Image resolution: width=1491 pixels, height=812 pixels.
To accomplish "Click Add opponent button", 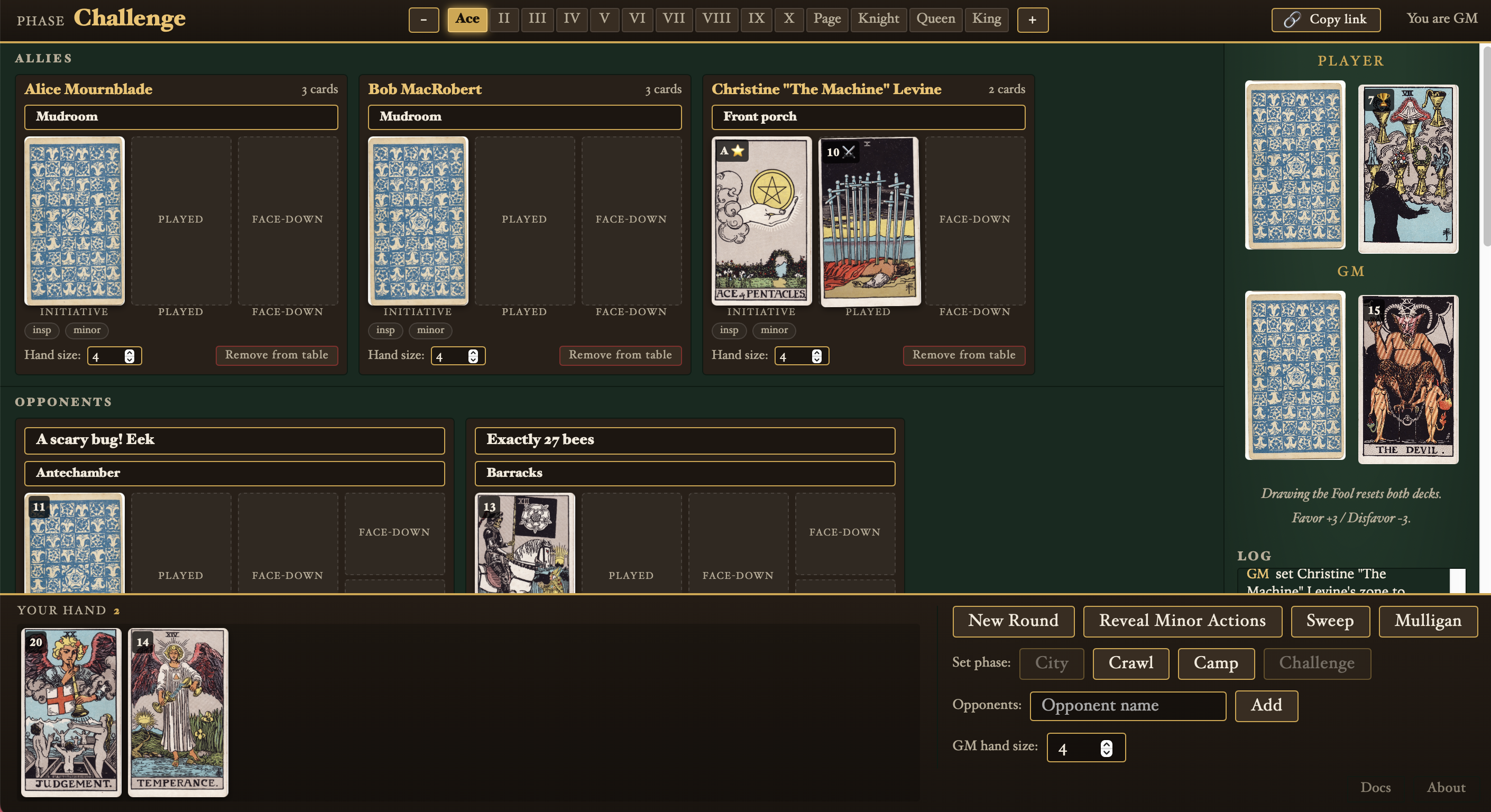I will [1266, 706].
